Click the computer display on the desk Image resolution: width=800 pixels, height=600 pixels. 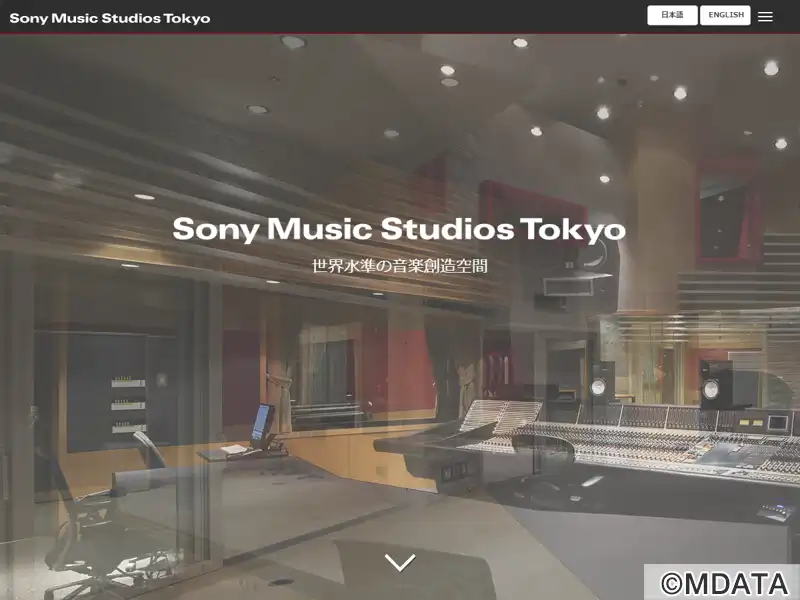(262, 422)
